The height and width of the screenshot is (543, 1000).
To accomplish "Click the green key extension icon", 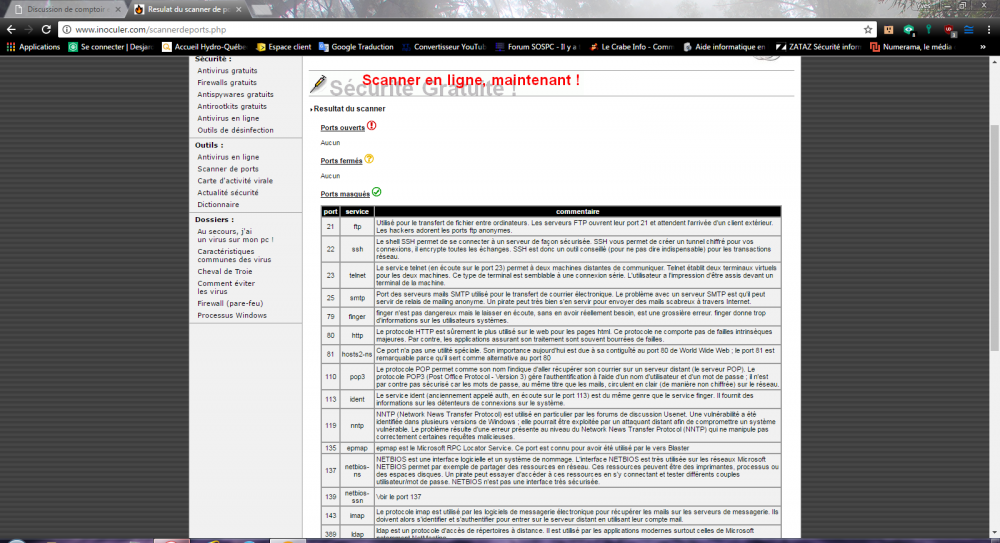I will pos(929,29).
